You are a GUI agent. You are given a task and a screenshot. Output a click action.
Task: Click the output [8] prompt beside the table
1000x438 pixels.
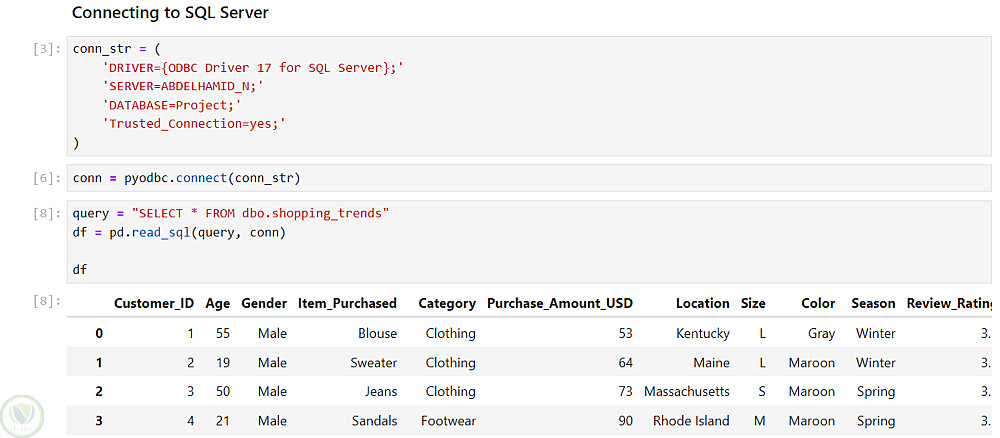[x=48, y=300]
